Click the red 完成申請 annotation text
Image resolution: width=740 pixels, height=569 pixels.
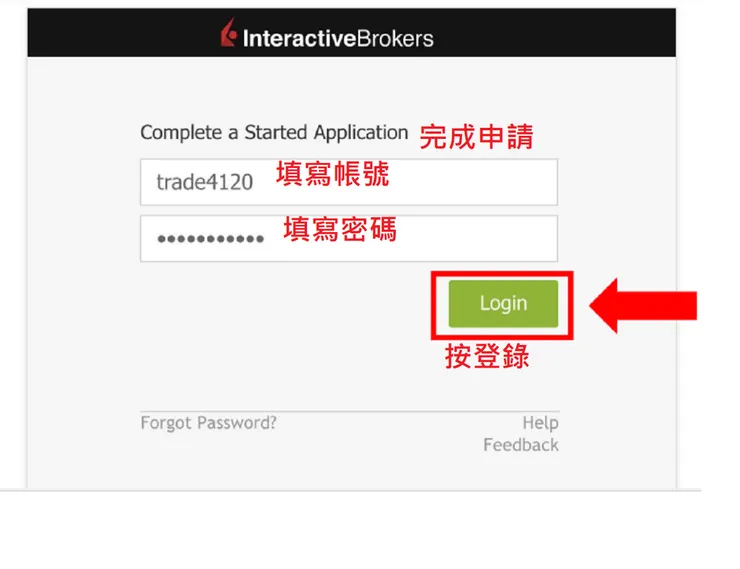point(476,137)
